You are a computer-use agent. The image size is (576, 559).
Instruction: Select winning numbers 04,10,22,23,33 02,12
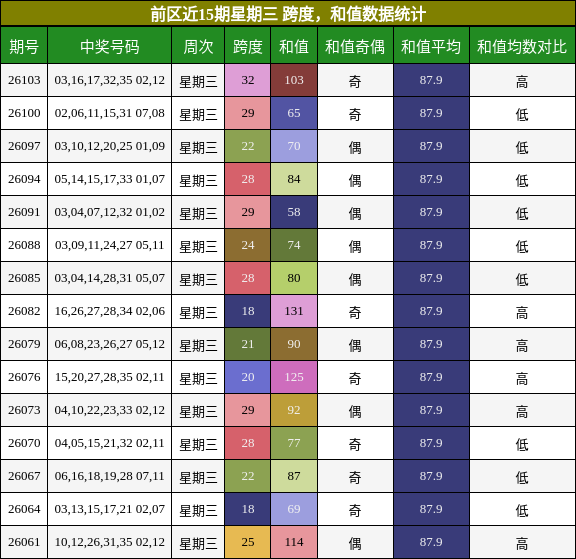[109, 410]
